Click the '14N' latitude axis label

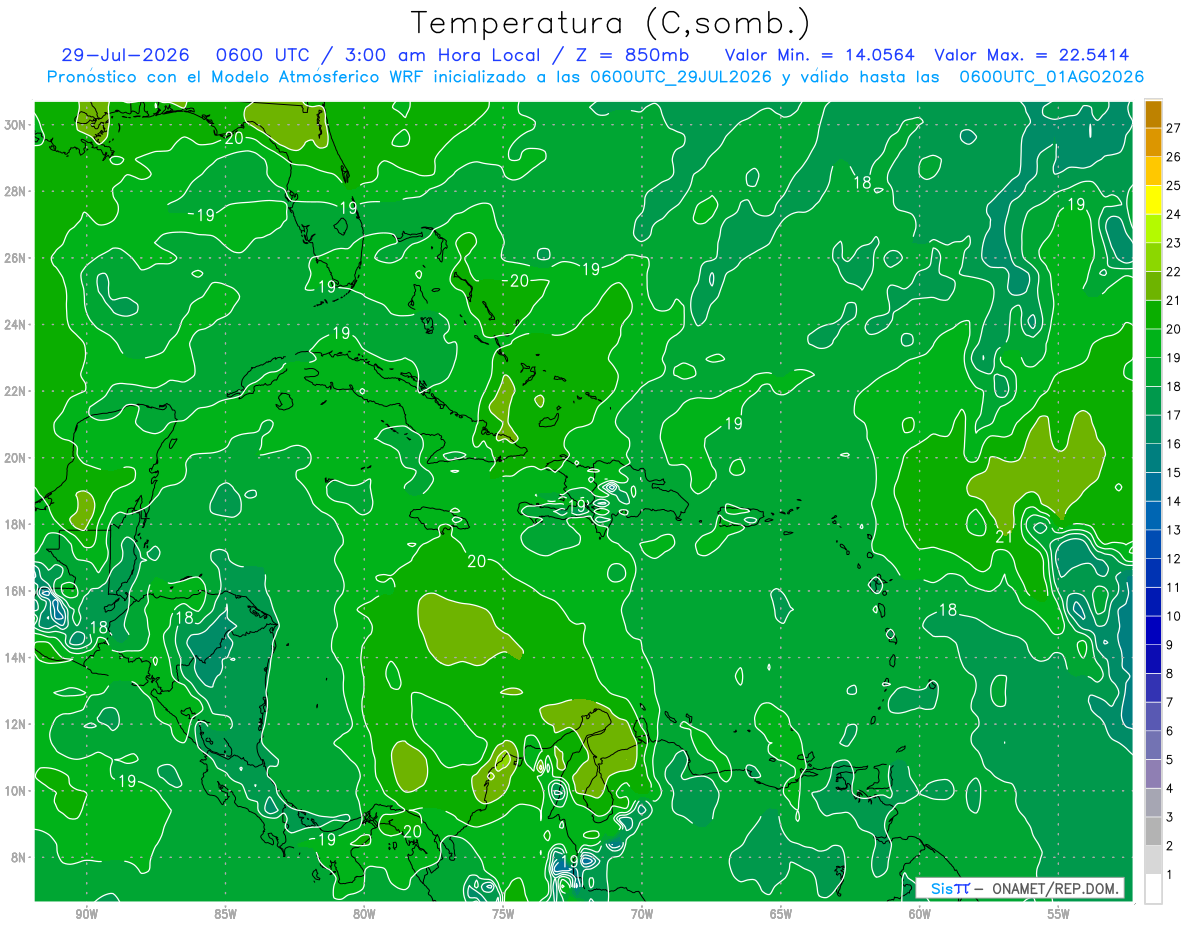click(x=15, y=657)
